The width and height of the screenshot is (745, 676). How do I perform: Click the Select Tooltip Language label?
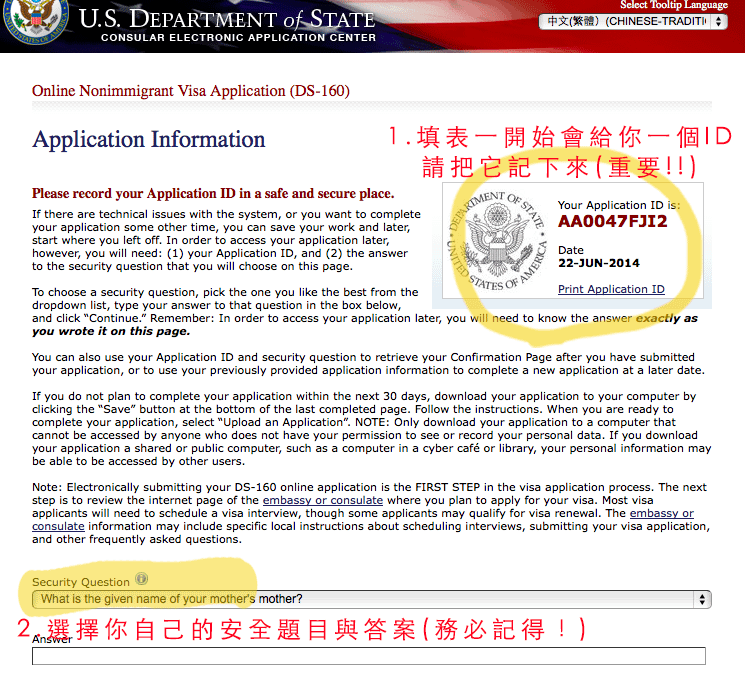click(x=674, y=5)
